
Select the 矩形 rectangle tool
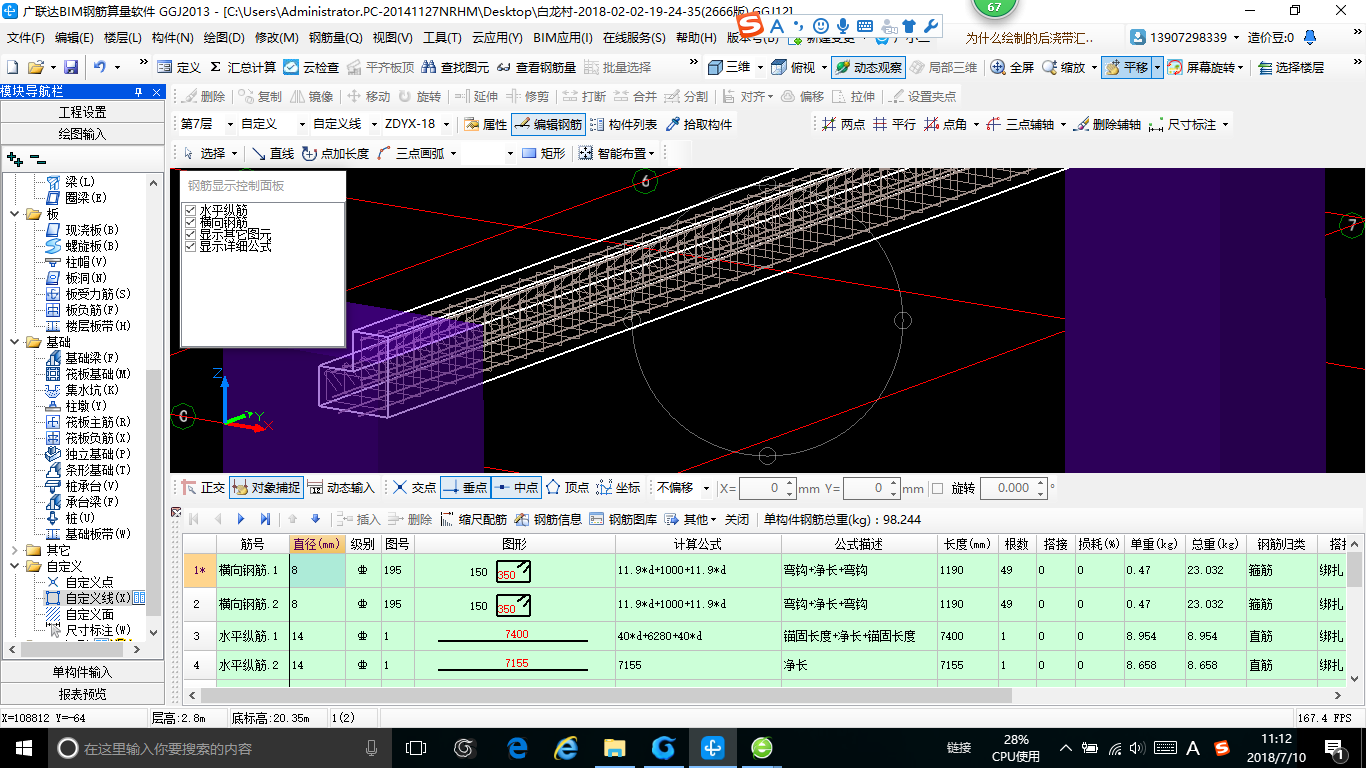(x=543, y=153)
